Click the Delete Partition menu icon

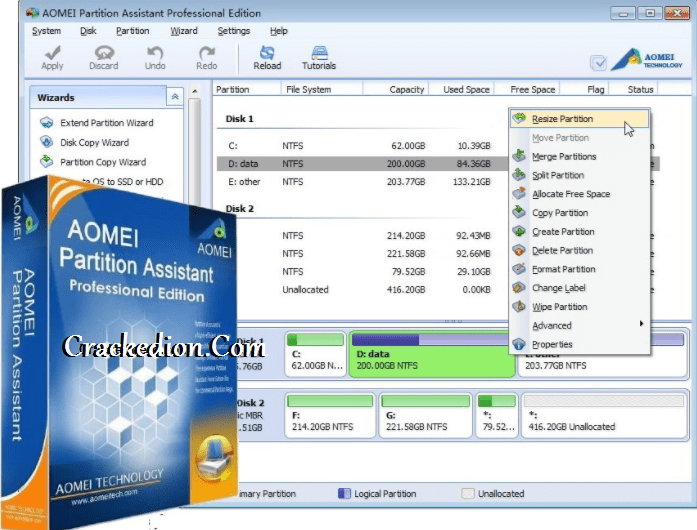pyautogui.click(x=519, y=250)
